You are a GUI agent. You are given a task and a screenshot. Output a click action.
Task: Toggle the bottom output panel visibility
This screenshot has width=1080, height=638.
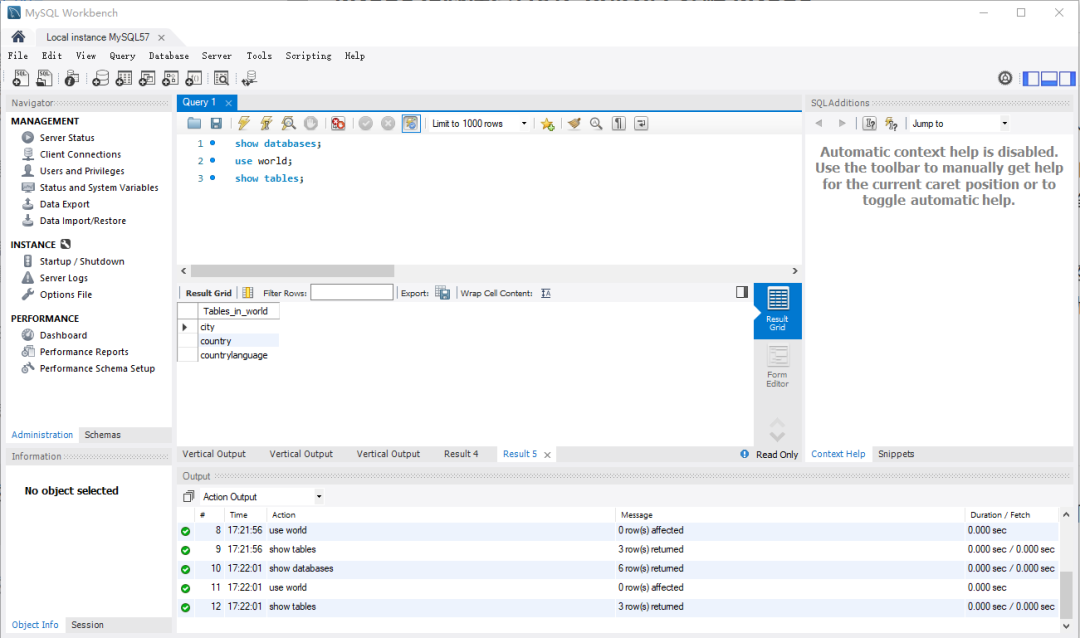[x=1049, y=79]
